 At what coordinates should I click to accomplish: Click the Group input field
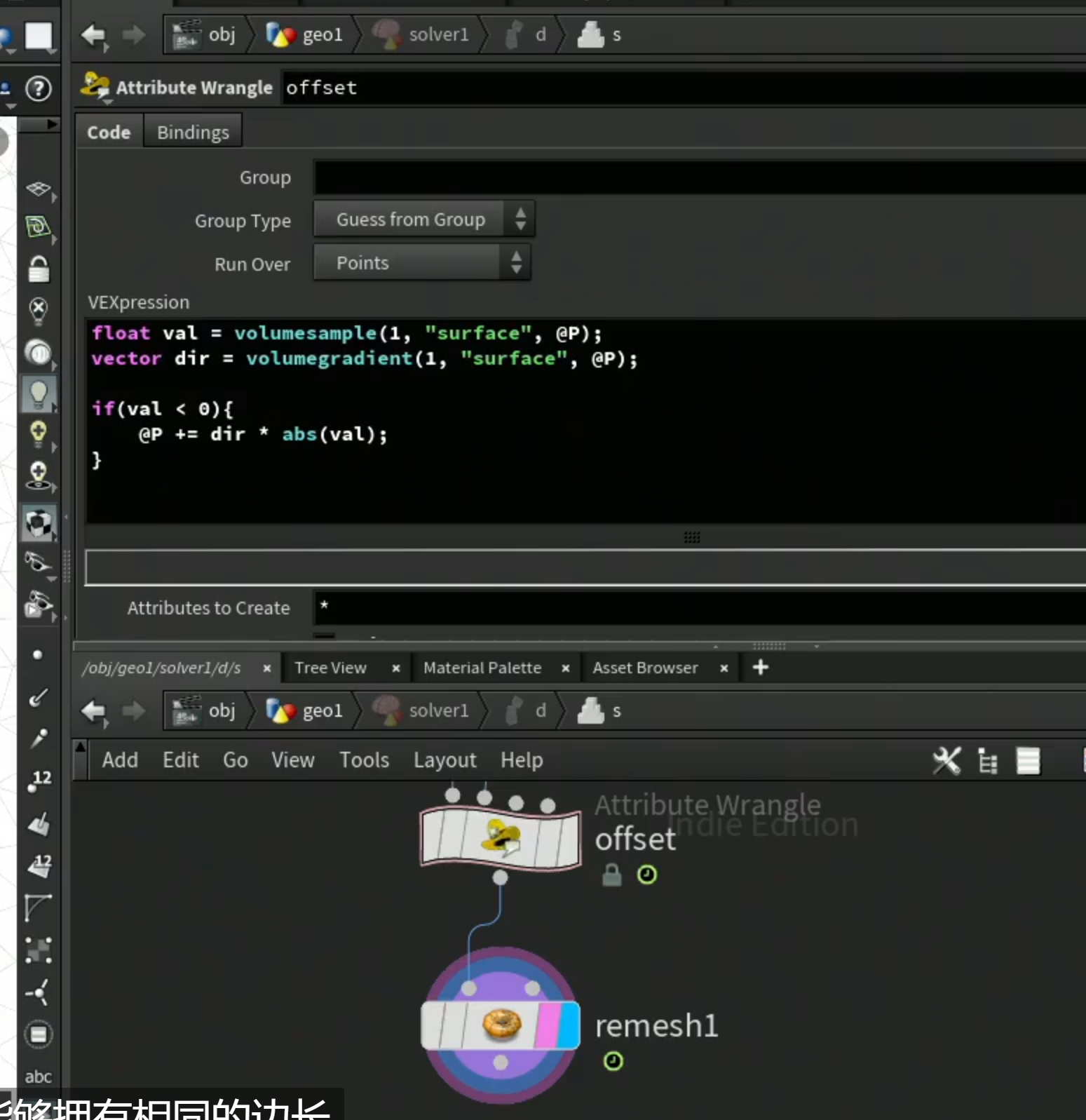(x=700, y=177)
